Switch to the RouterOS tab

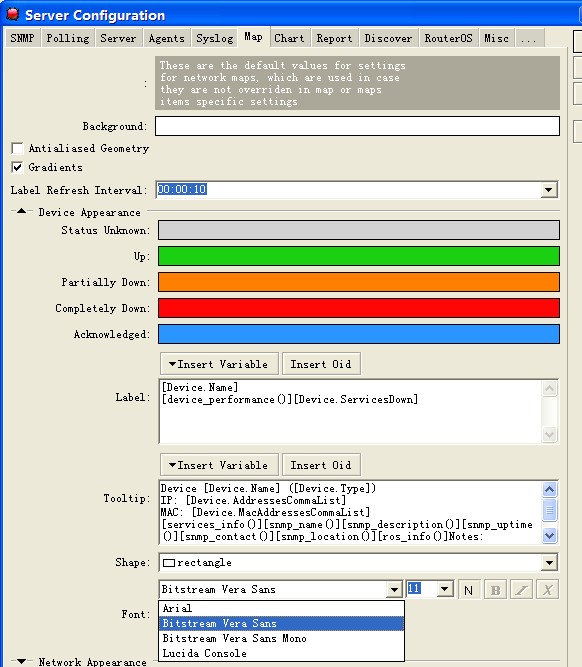click(448, 38)
